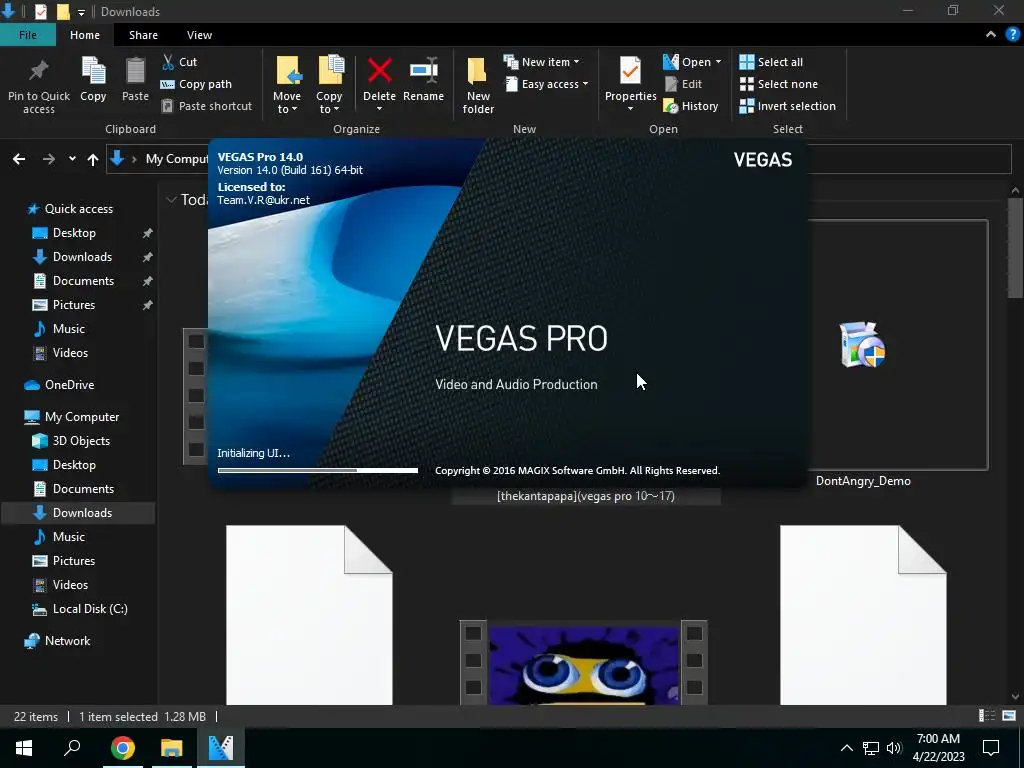Open file History in the ribbon

(691, 106)
